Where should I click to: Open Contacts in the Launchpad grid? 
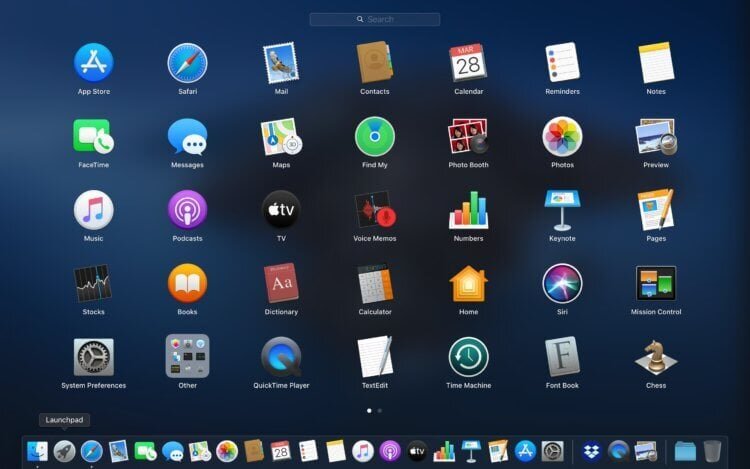pyautogui.click(x=375, y=62)
